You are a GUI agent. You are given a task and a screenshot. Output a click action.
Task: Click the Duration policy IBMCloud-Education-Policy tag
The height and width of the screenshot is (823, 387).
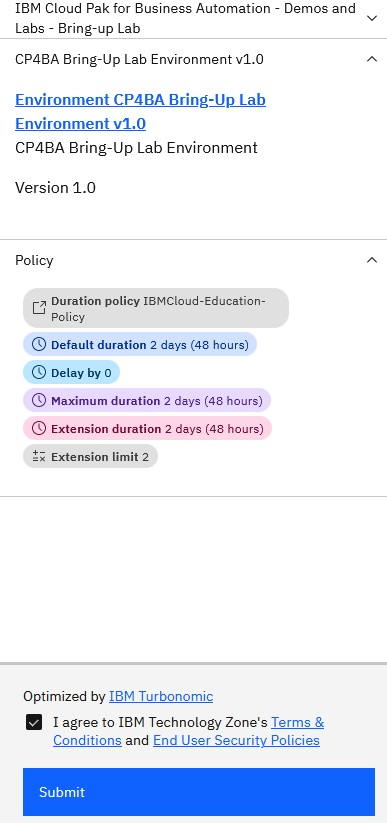point(156,308)
